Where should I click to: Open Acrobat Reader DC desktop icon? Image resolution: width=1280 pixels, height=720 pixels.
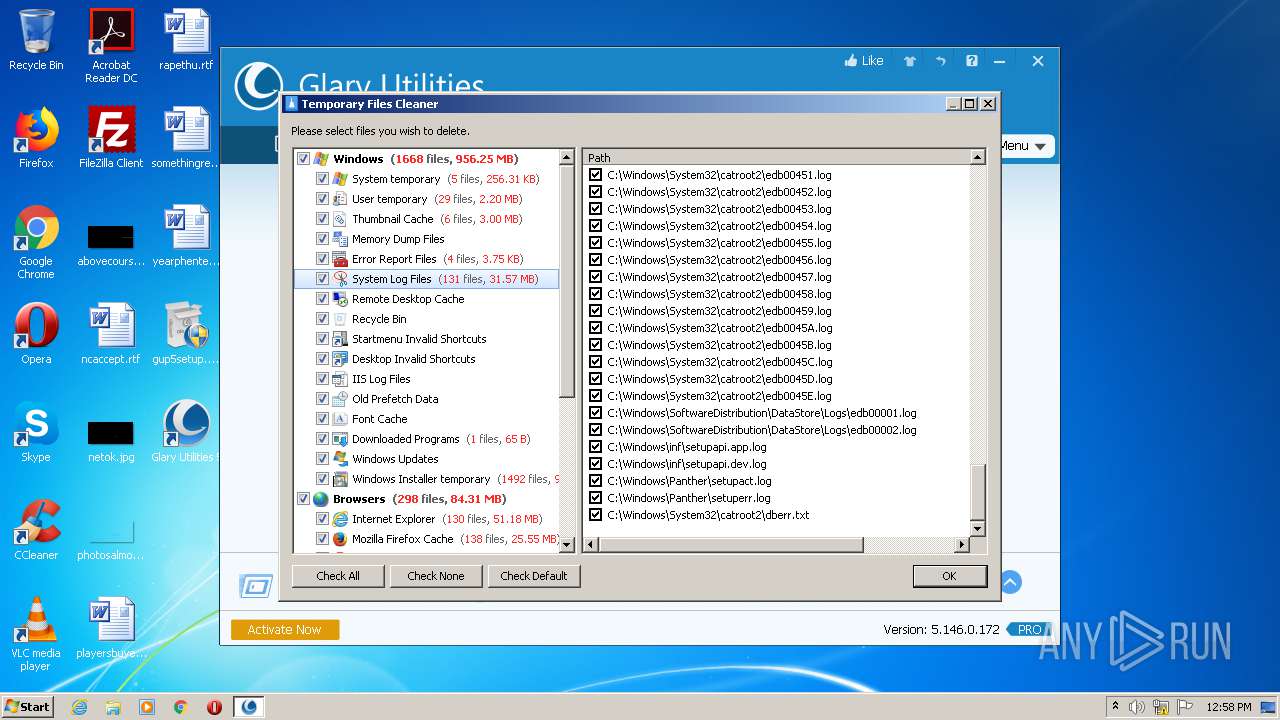pos(111,45)
